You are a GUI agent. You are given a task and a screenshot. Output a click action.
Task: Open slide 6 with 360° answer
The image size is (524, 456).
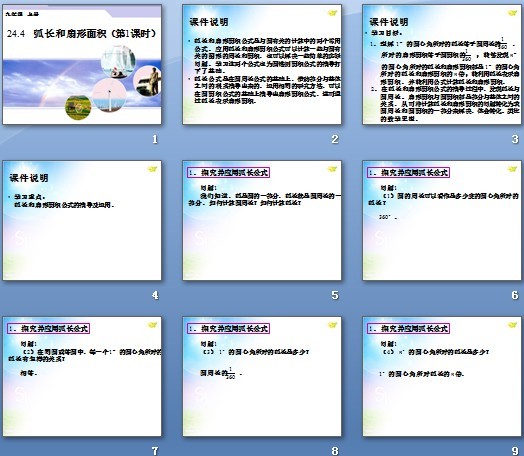click(x=442, y=220)
